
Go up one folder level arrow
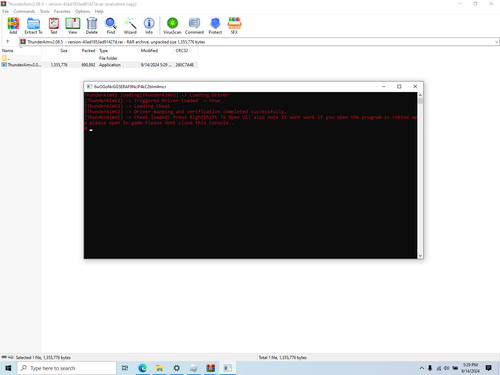click(7, 42)
